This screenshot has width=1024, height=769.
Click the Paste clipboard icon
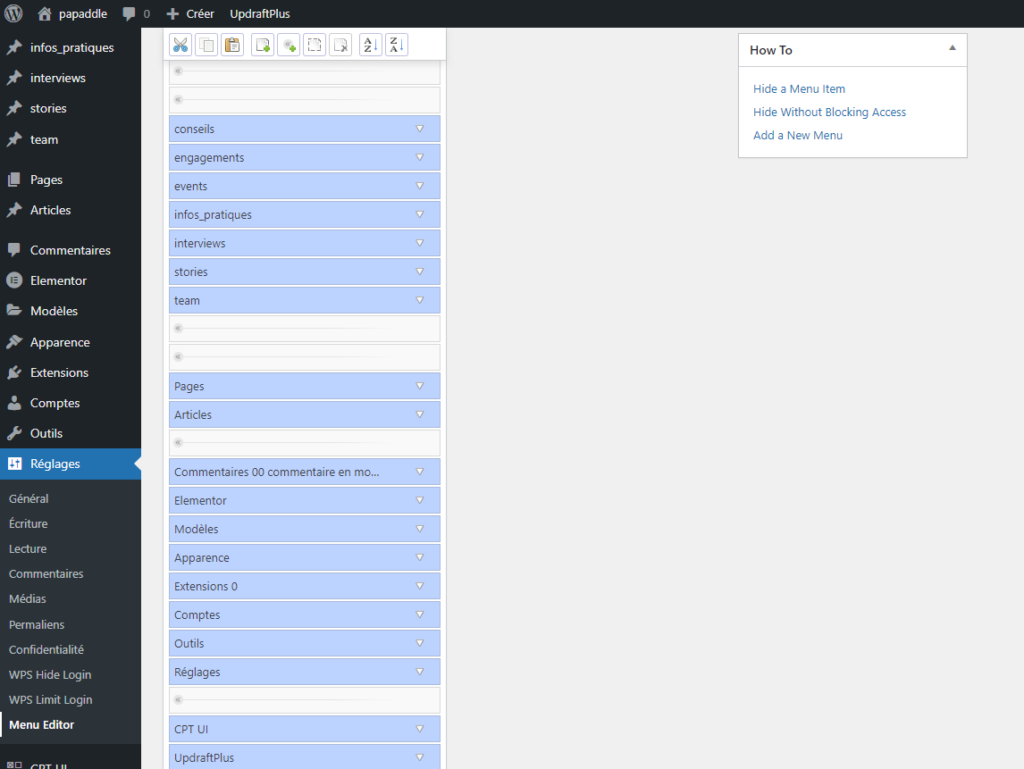point(232,45)
